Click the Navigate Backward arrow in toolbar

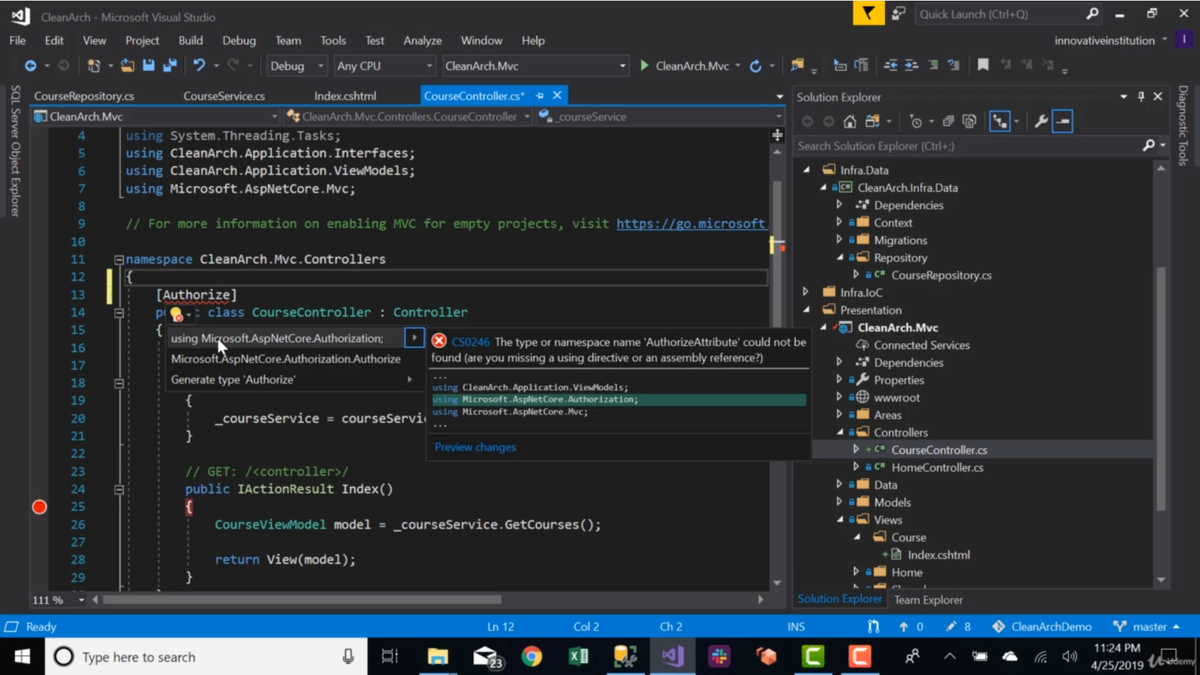[30, 66]
